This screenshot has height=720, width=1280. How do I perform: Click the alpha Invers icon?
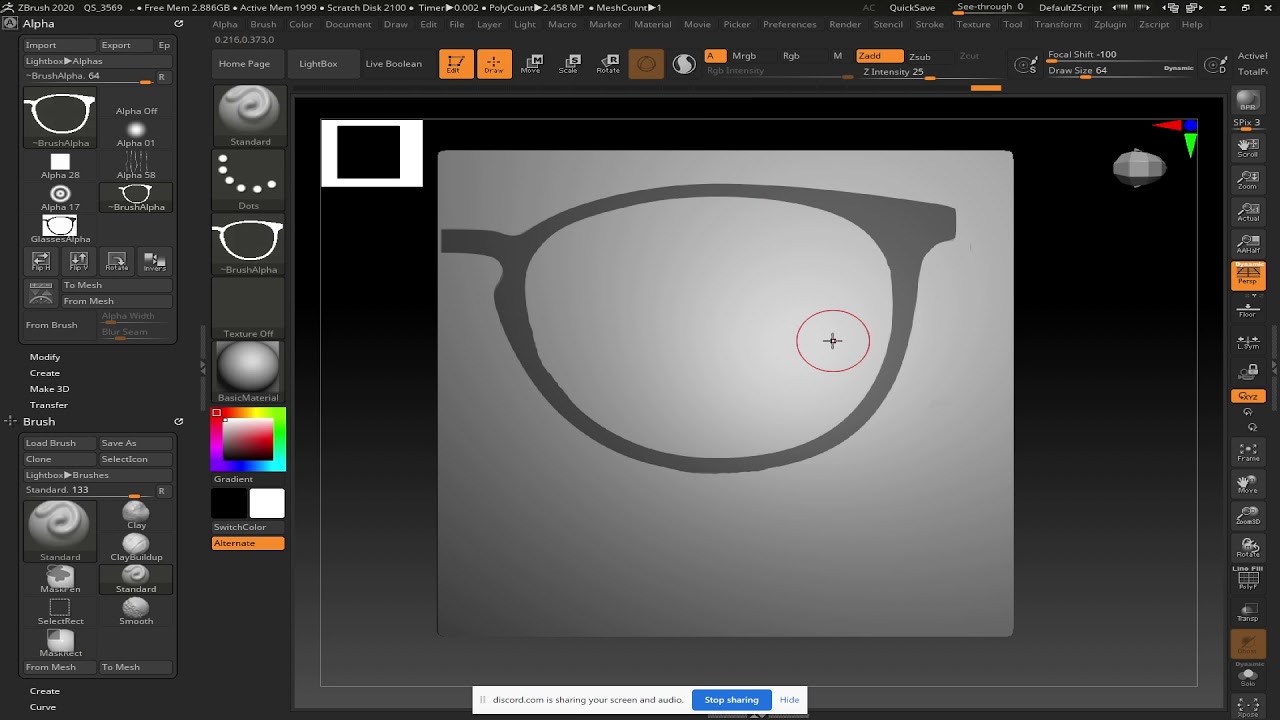pos(154,262)
